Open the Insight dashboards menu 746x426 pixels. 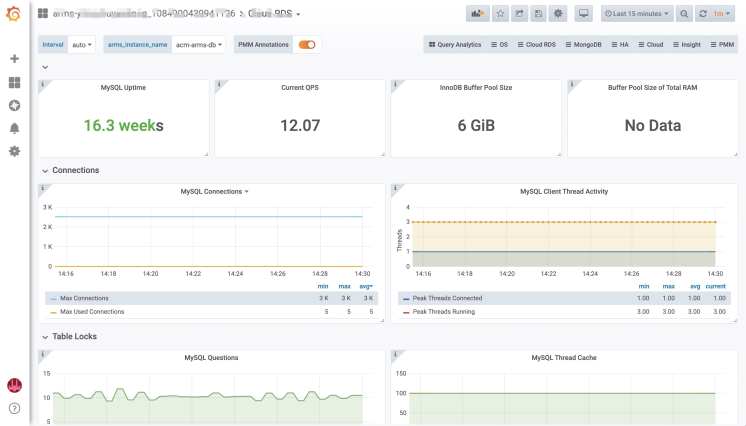coord(687,45)
